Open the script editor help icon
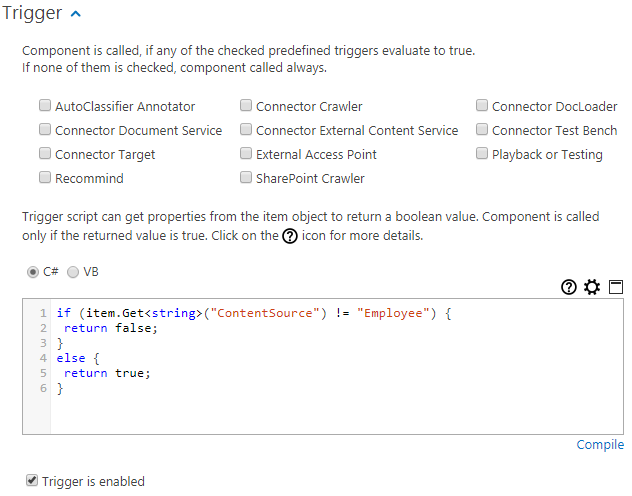632x496 pixels. [x=569, y=287]
